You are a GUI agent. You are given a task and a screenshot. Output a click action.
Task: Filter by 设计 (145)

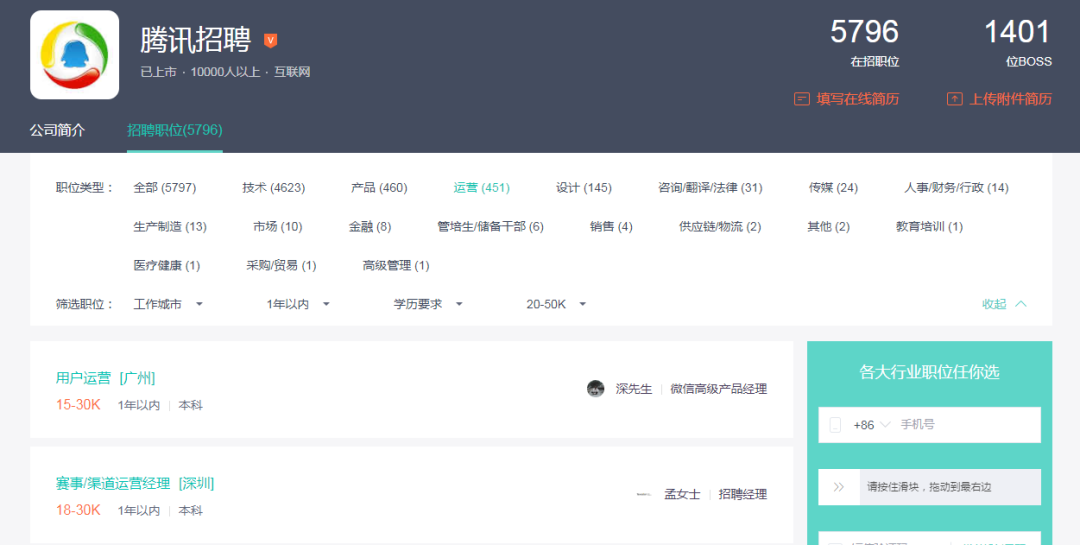click(583, 187)
